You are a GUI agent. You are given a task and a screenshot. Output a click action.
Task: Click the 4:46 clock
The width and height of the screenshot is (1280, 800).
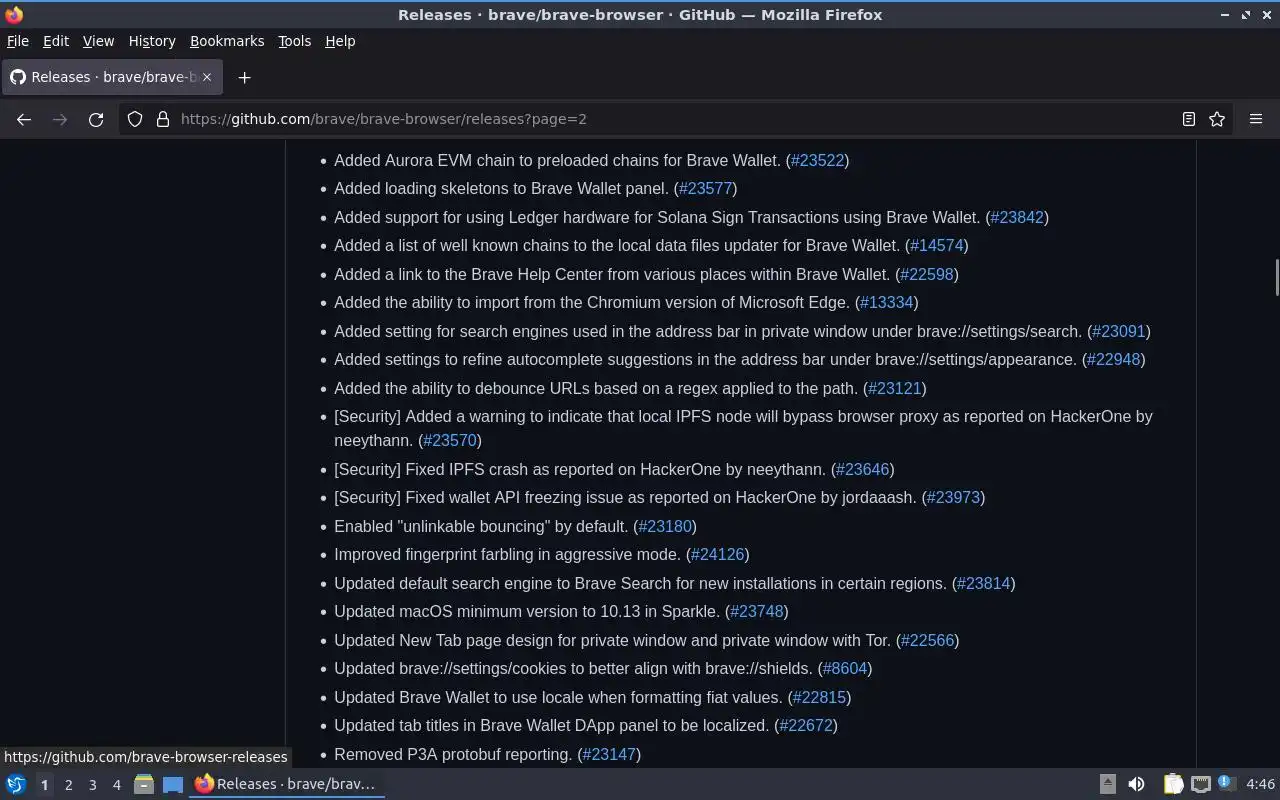click(1261, 784)
